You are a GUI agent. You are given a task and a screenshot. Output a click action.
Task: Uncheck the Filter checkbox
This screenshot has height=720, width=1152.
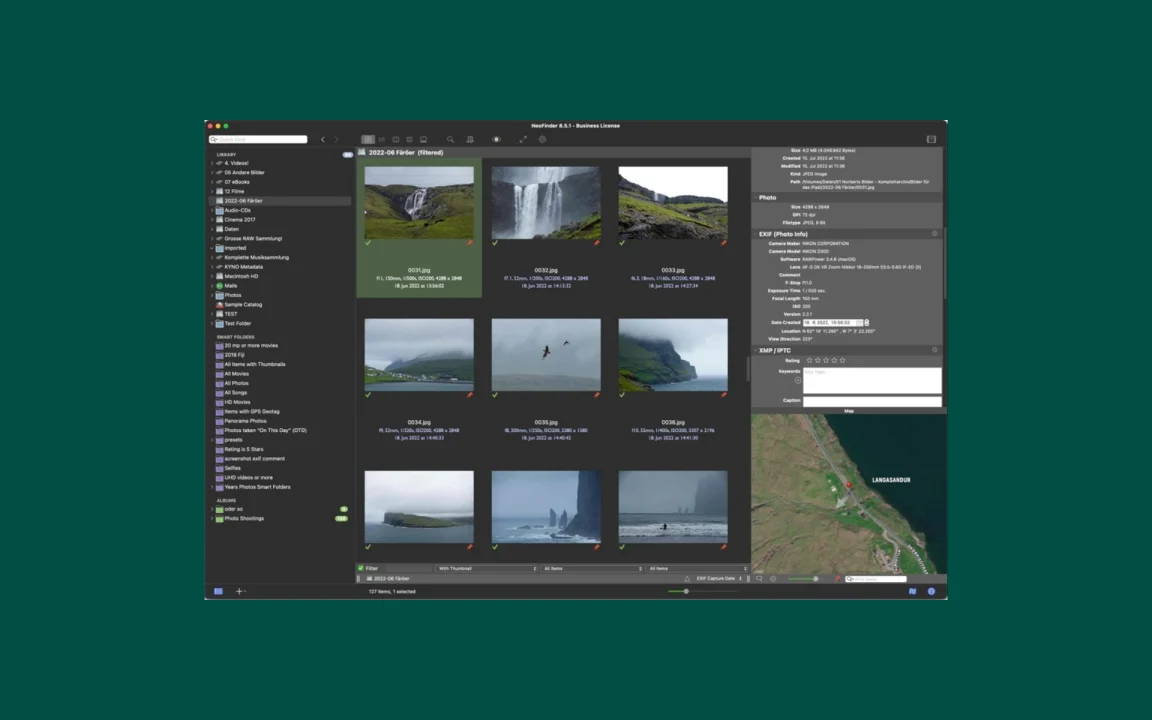pos(361,569)
